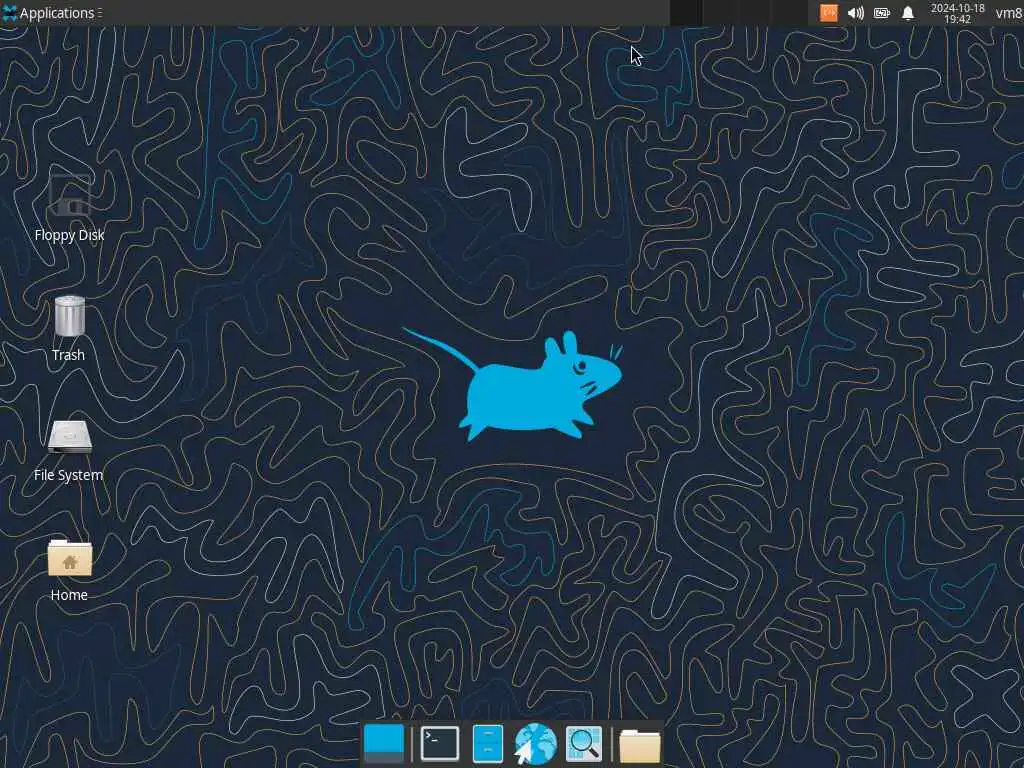Click the clock showing 2024-10-18 19:42

pyautogui.click(x=957, y=13)
